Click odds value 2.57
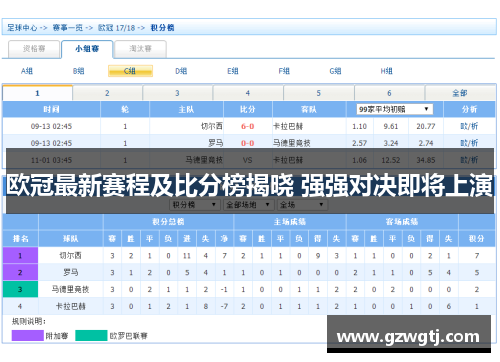The width and height of the screenshot is (500, 362). coord(359,143)
